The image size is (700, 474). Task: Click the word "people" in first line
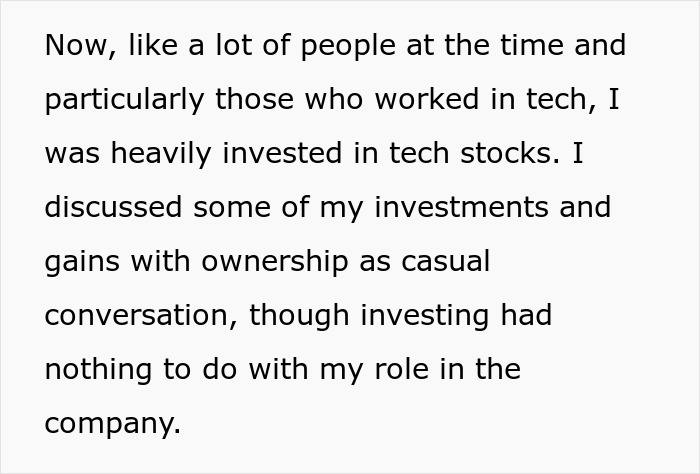[348, 46]
